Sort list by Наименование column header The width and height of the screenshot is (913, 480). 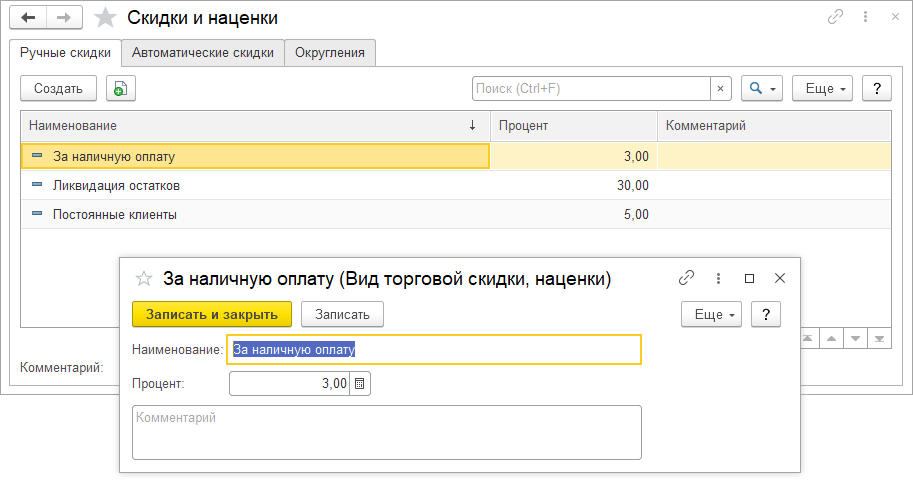[250, 126]
